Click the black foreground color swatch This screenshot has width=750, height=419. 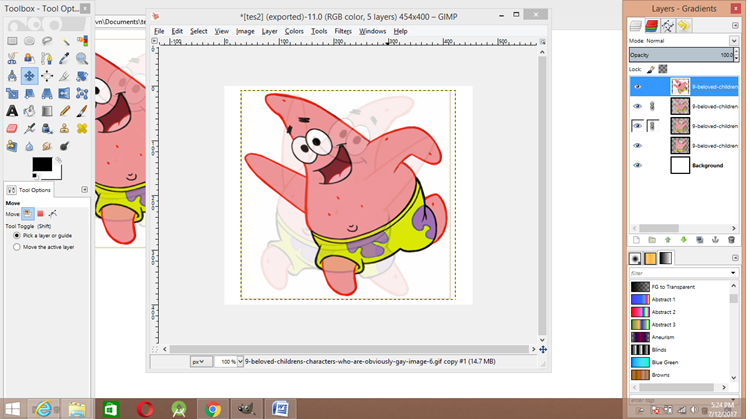coord(41,164)
